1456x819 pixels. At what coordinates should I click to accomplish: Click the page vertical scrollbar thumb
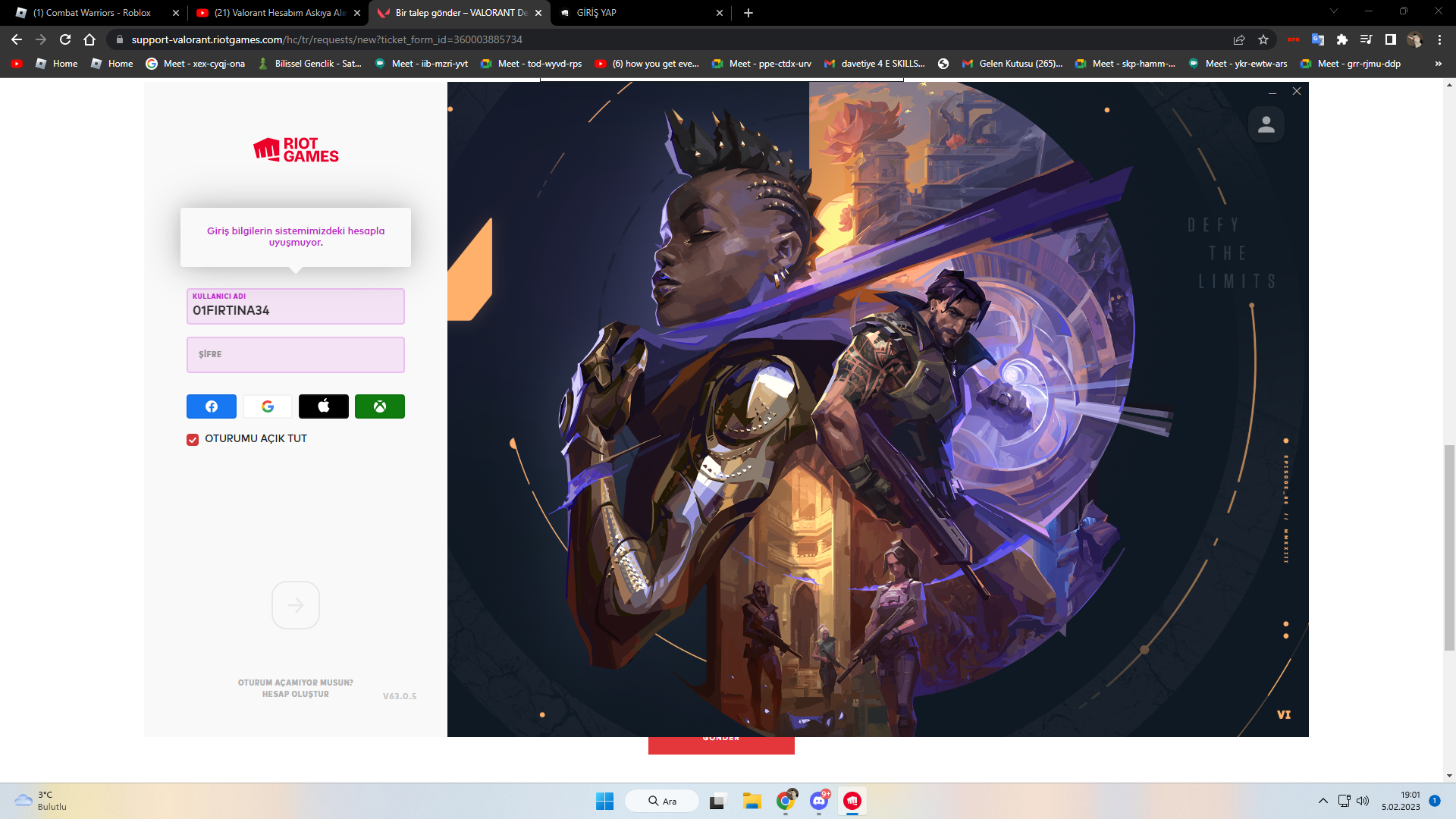1449,546
